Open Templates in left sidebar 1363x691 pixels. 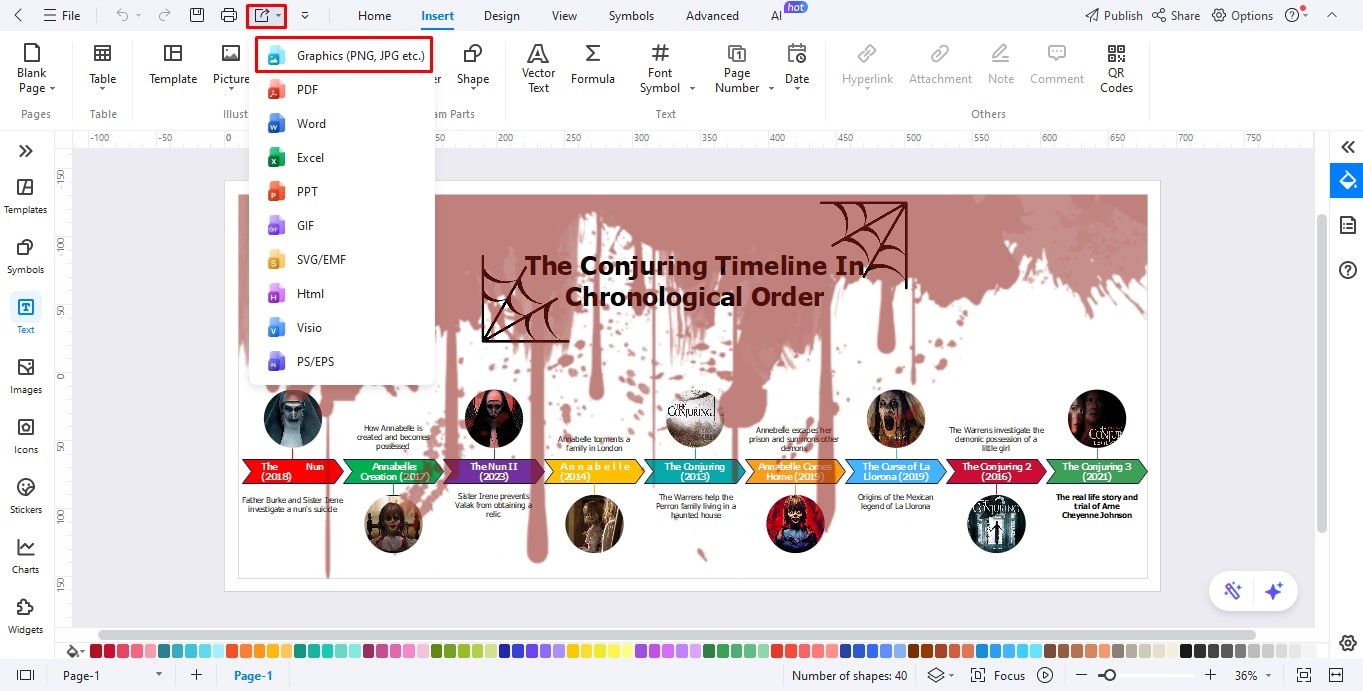tap(26, 196)
